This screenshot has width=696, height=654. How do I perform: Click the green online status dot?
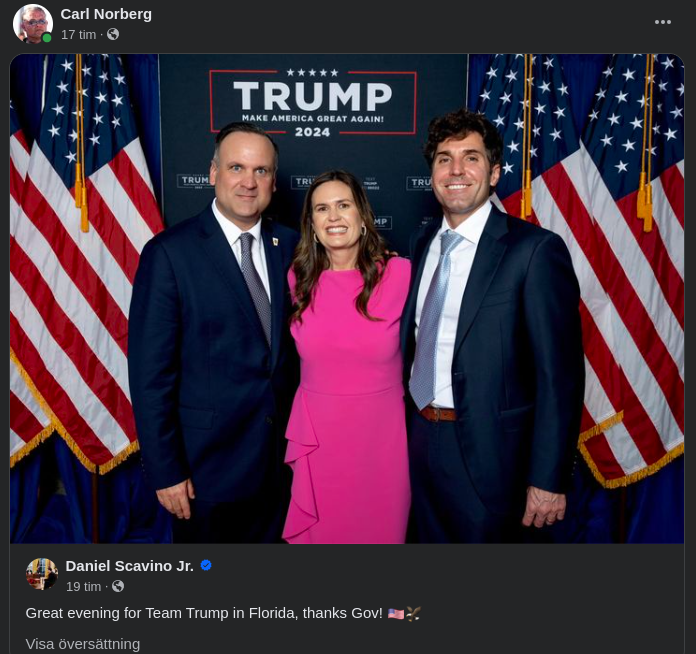coord(47,38)
